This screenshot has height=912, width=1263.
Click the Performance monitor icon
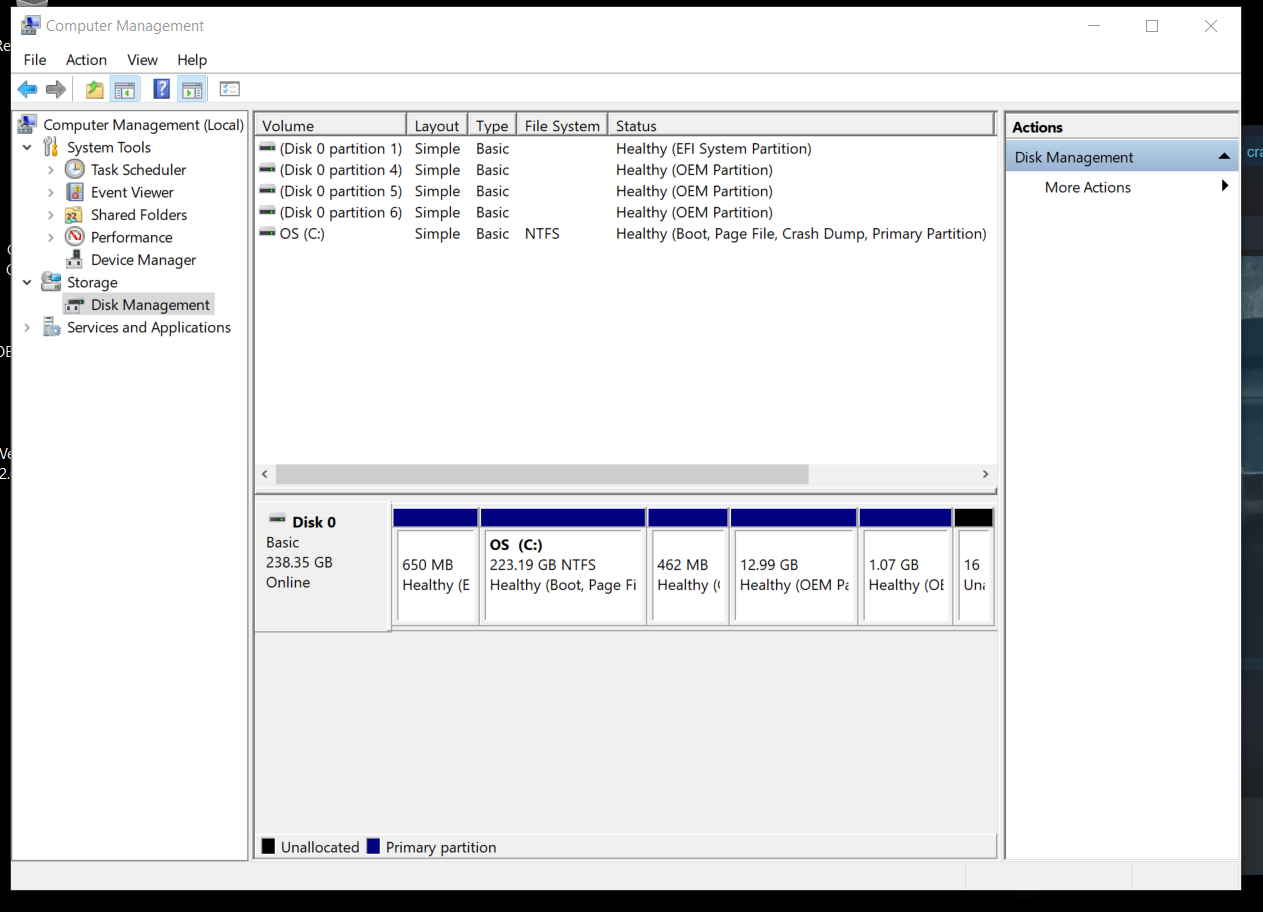click(75, 237)
